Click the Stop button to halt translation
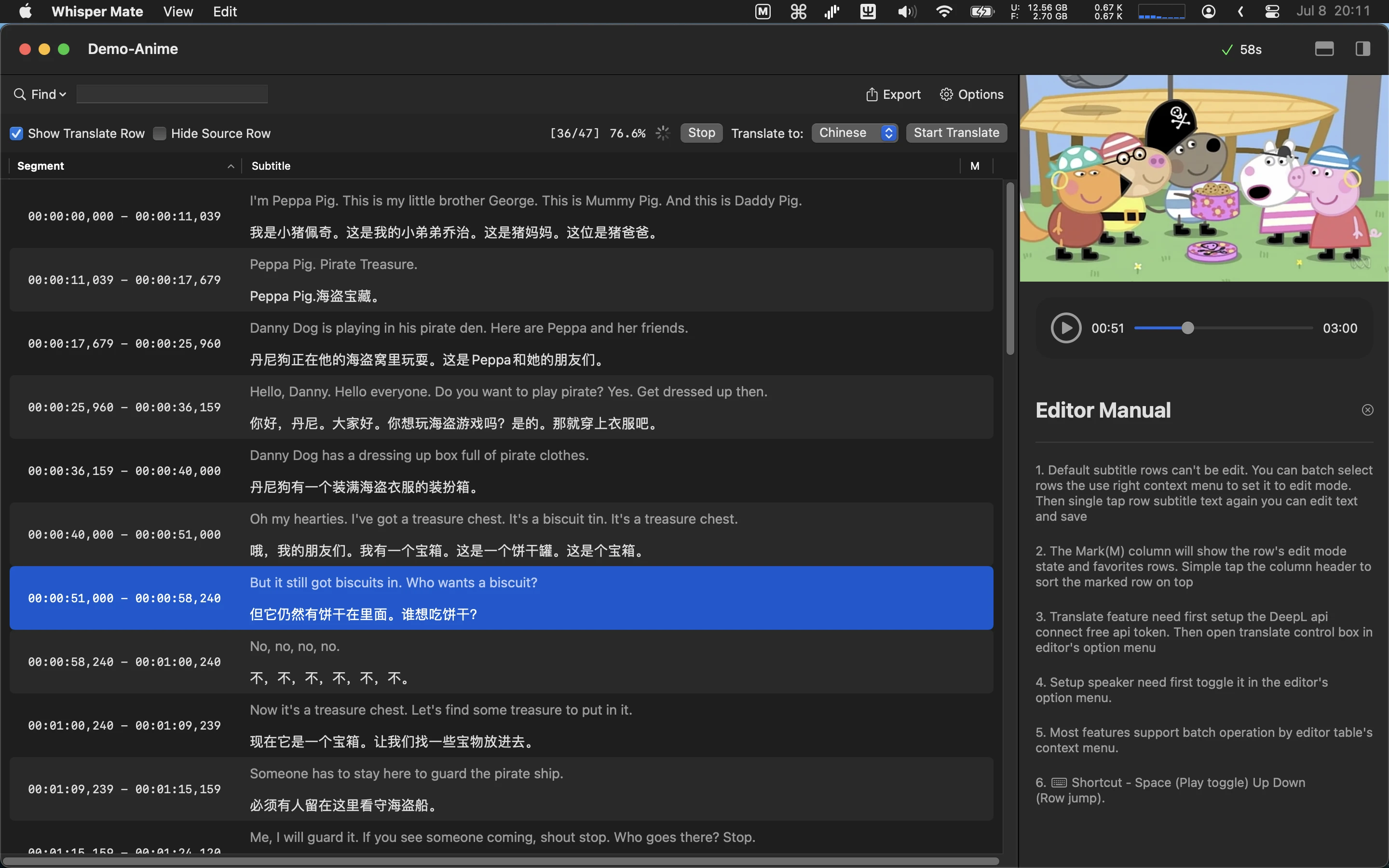The image size is (1389, 868). (700, 133)
